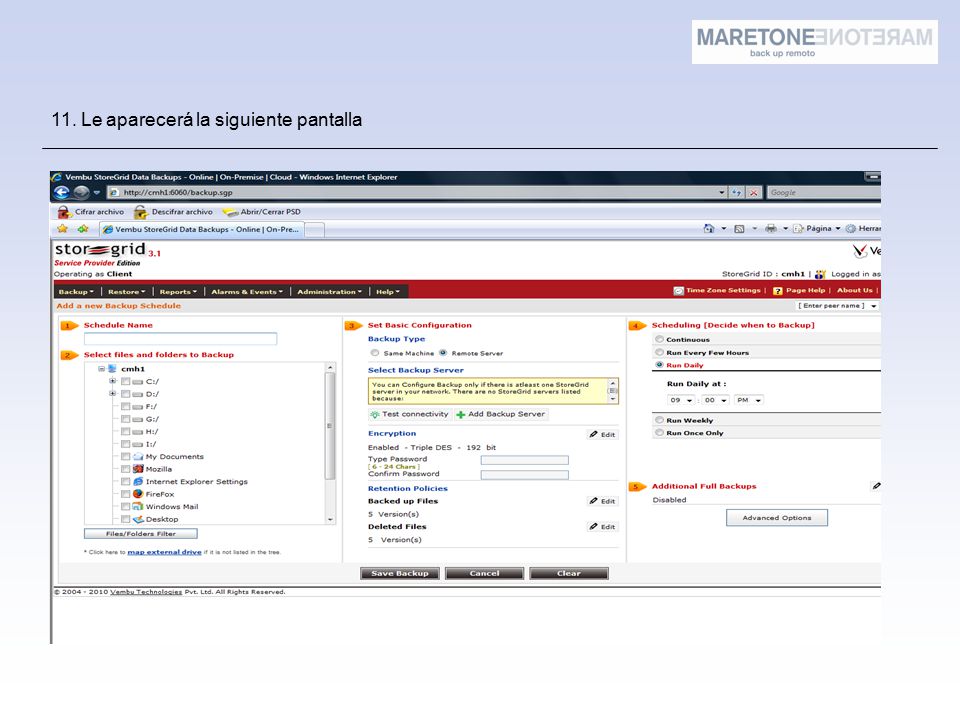
Task: Click the Cancel button
Action: pyautogui.click(x=484, y=574)
